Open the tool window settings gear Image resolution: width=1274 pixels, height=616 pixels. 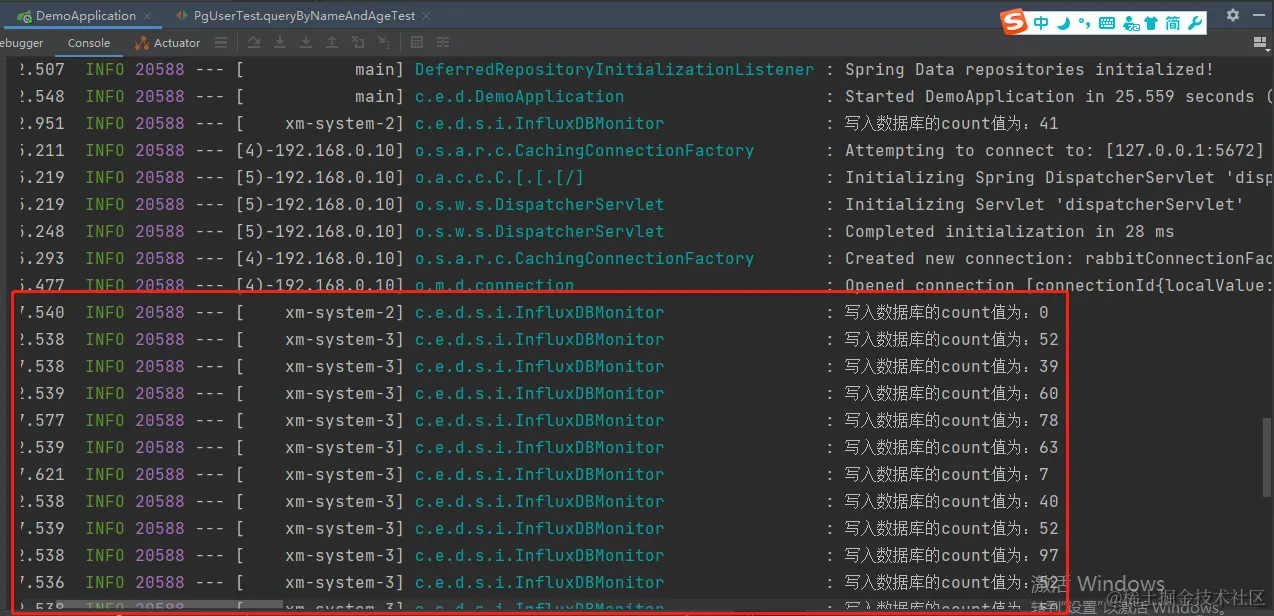pos(1233,15)
